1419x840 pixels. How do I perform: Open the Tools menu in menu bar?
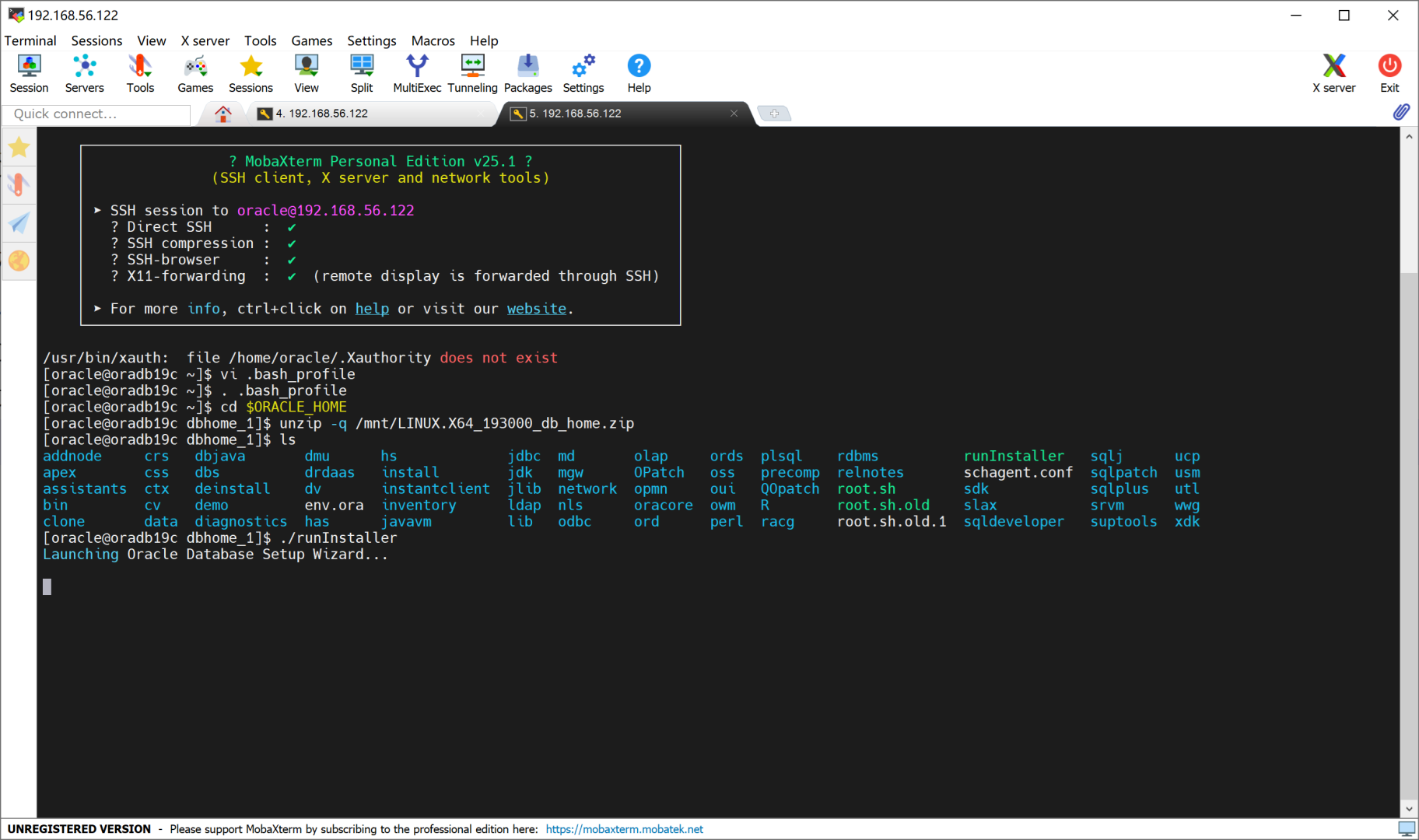pyautogui.click(x=260, y=40)
